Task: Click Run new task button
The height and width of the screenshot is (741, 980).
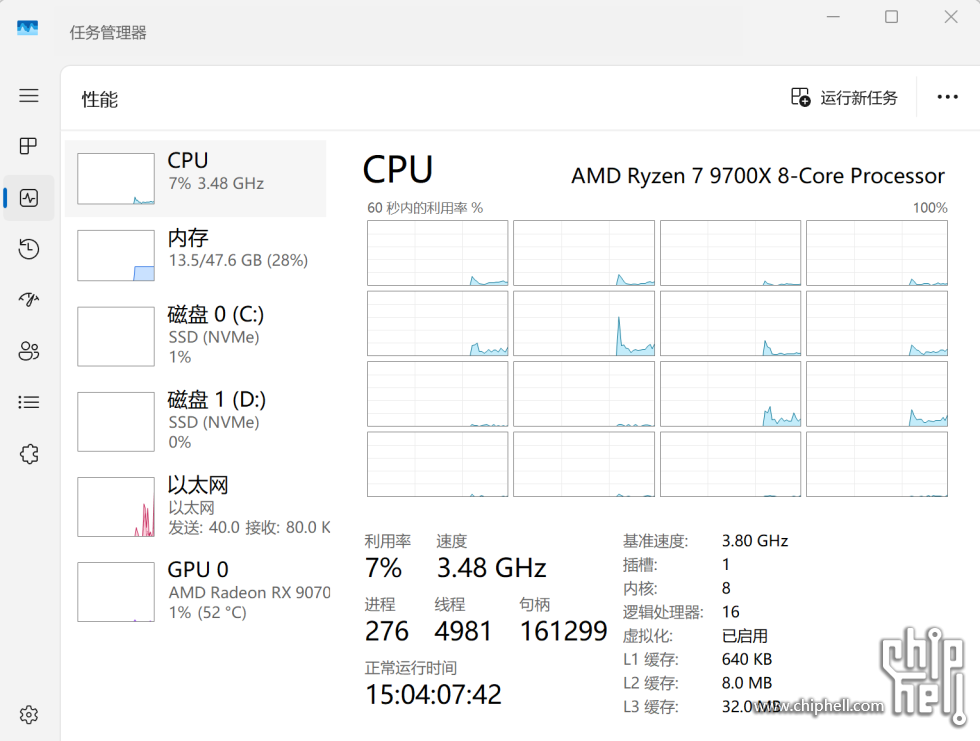Action: tap(844, 97)
